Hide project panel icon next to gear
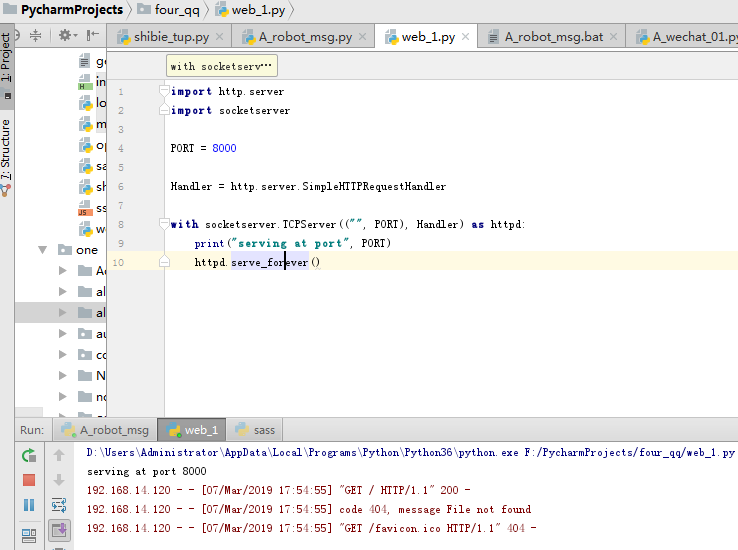 pos(92,35)
